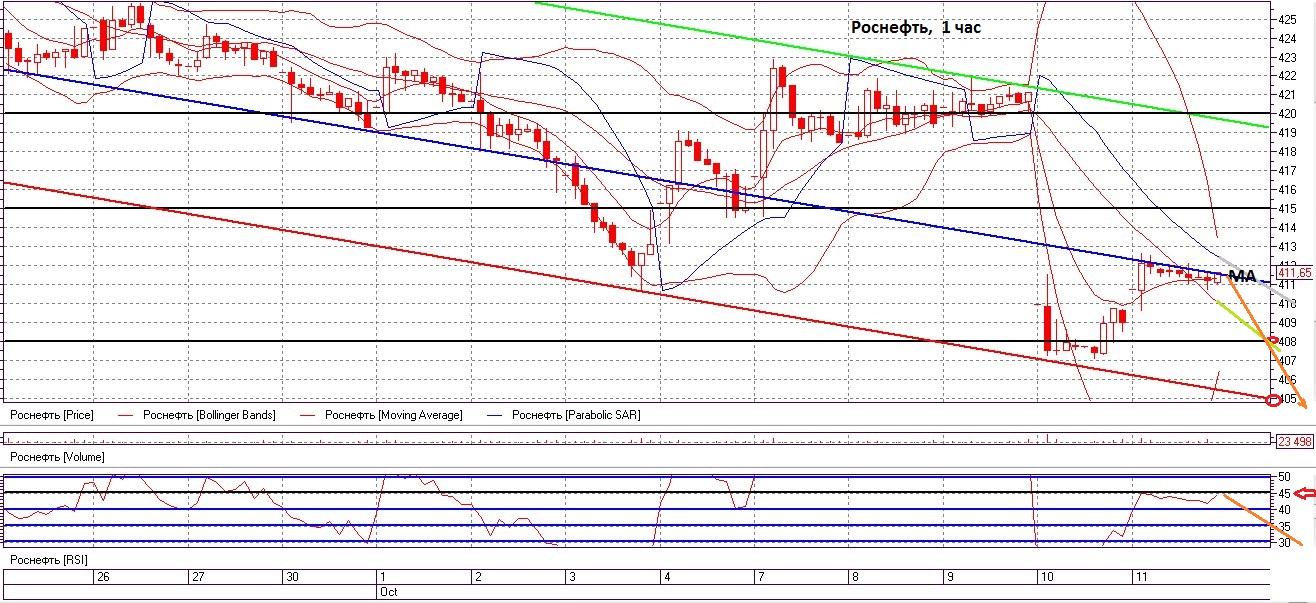This screenshot has width=1316, height=603.
Task: Click date label 8 on time axis
Action: tap(854, 577)
